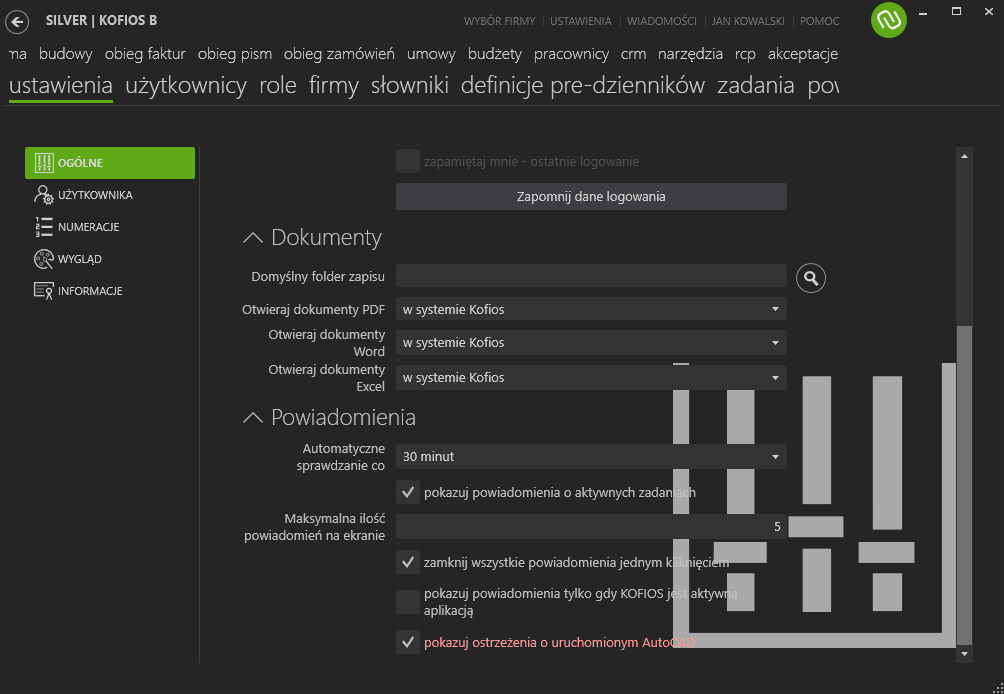
Task: Click the 'Zapomnij dane logowania' button
Action: [591, 197]
